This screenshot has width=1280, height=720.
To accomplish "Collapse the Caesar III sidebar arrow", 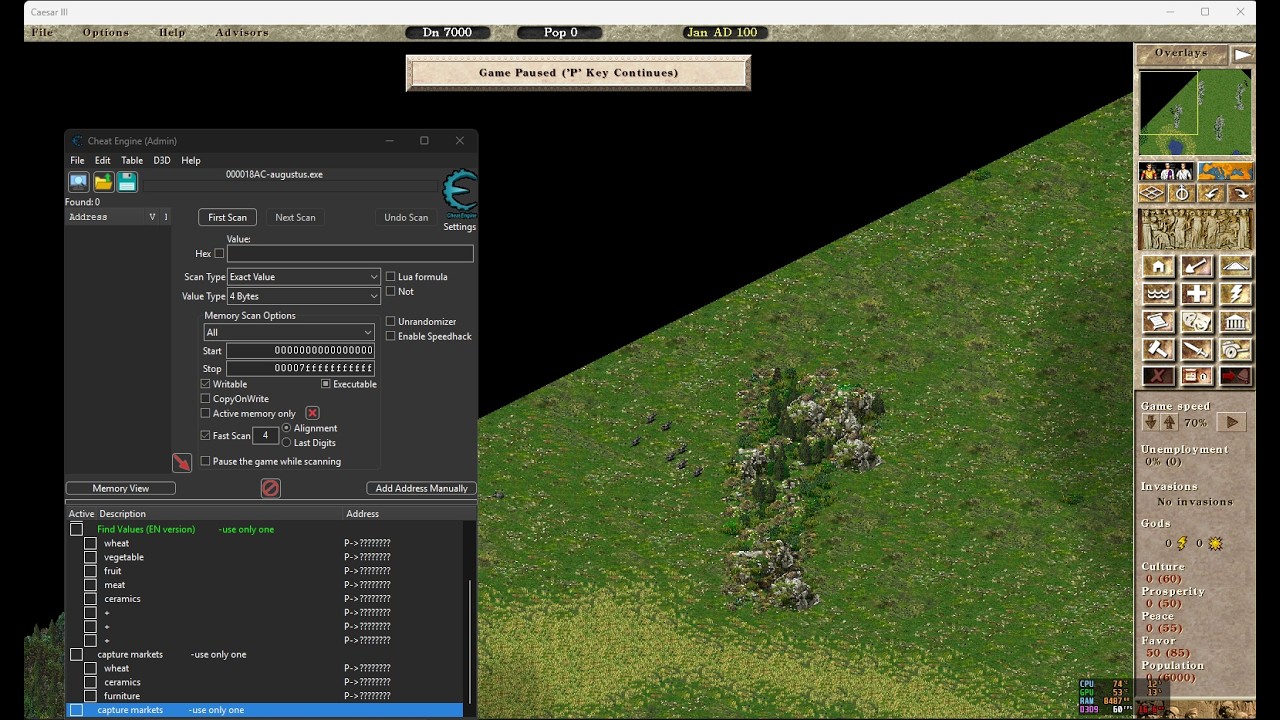I will coord(1242,54).
